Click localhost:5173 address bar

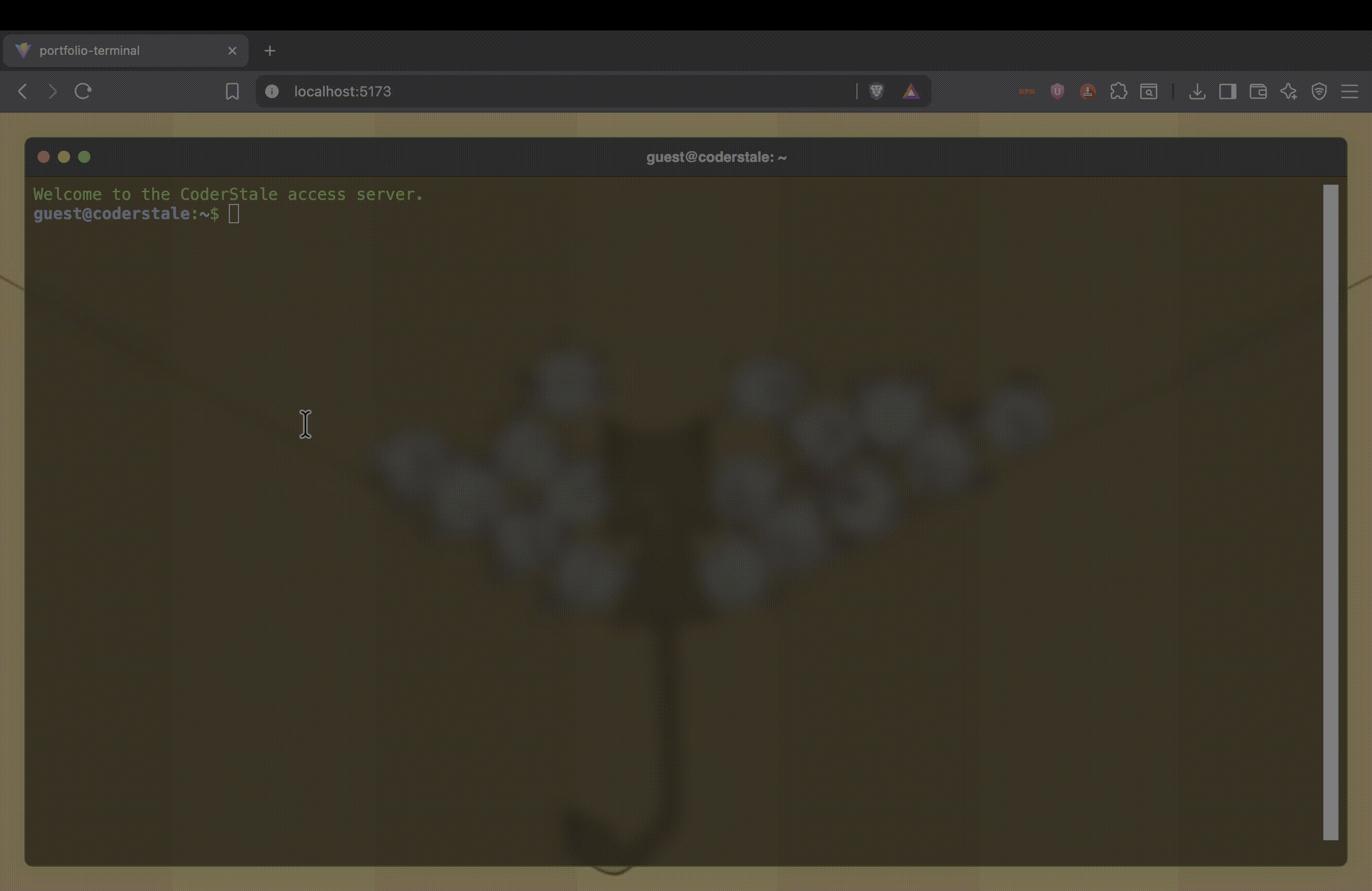pos(519,91)
